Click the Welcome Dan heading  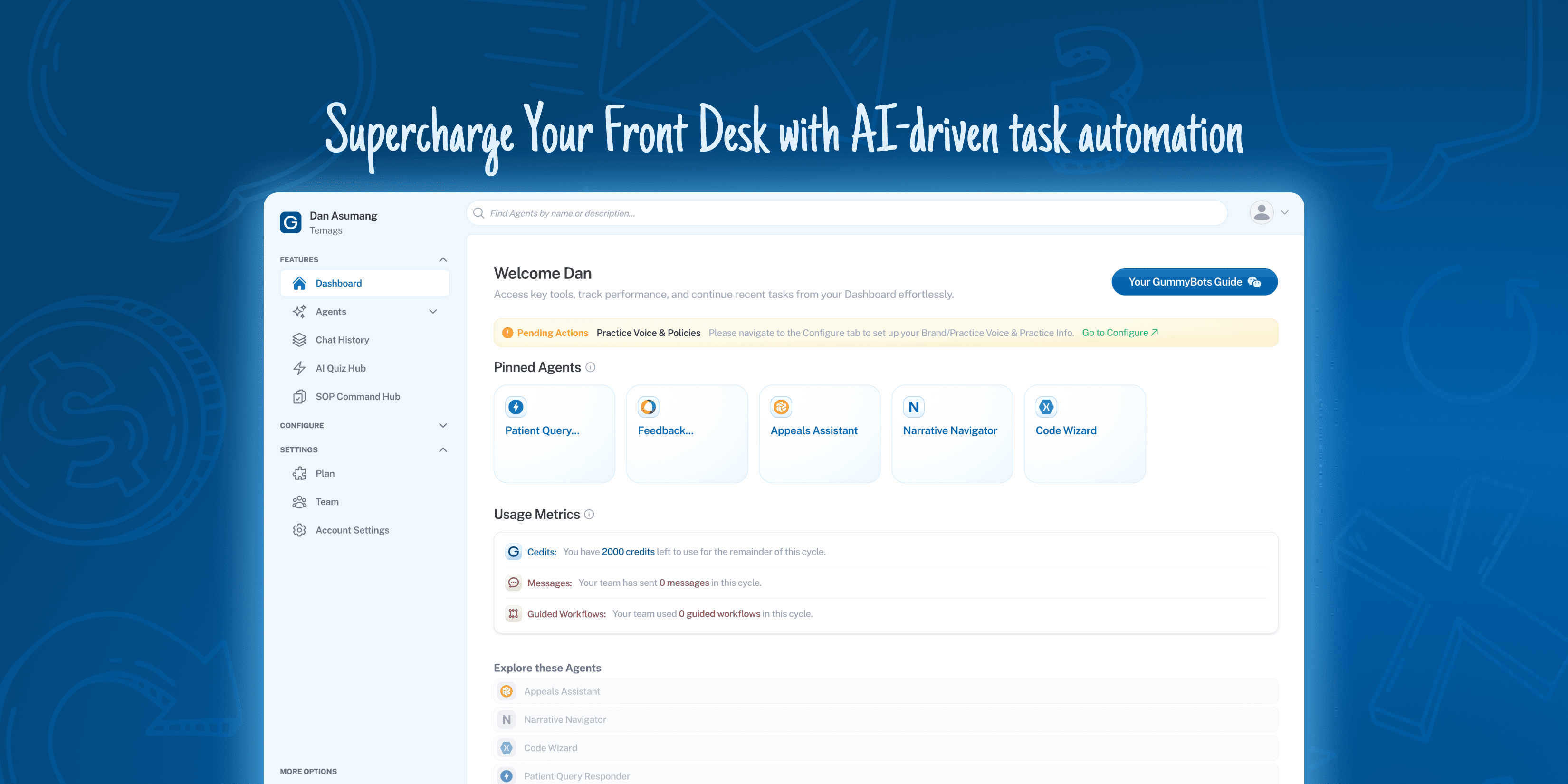pos(542,273)
